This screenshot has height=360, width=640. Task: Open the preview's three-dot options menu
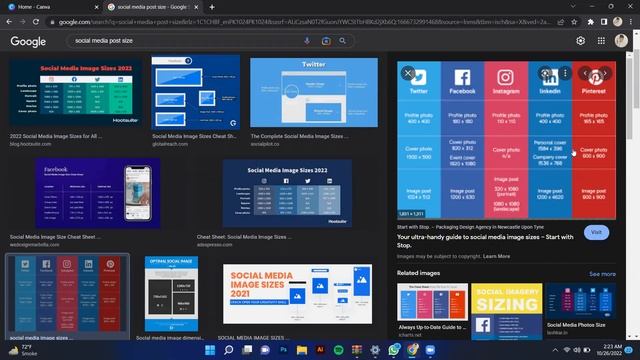(x=565, y=73)
